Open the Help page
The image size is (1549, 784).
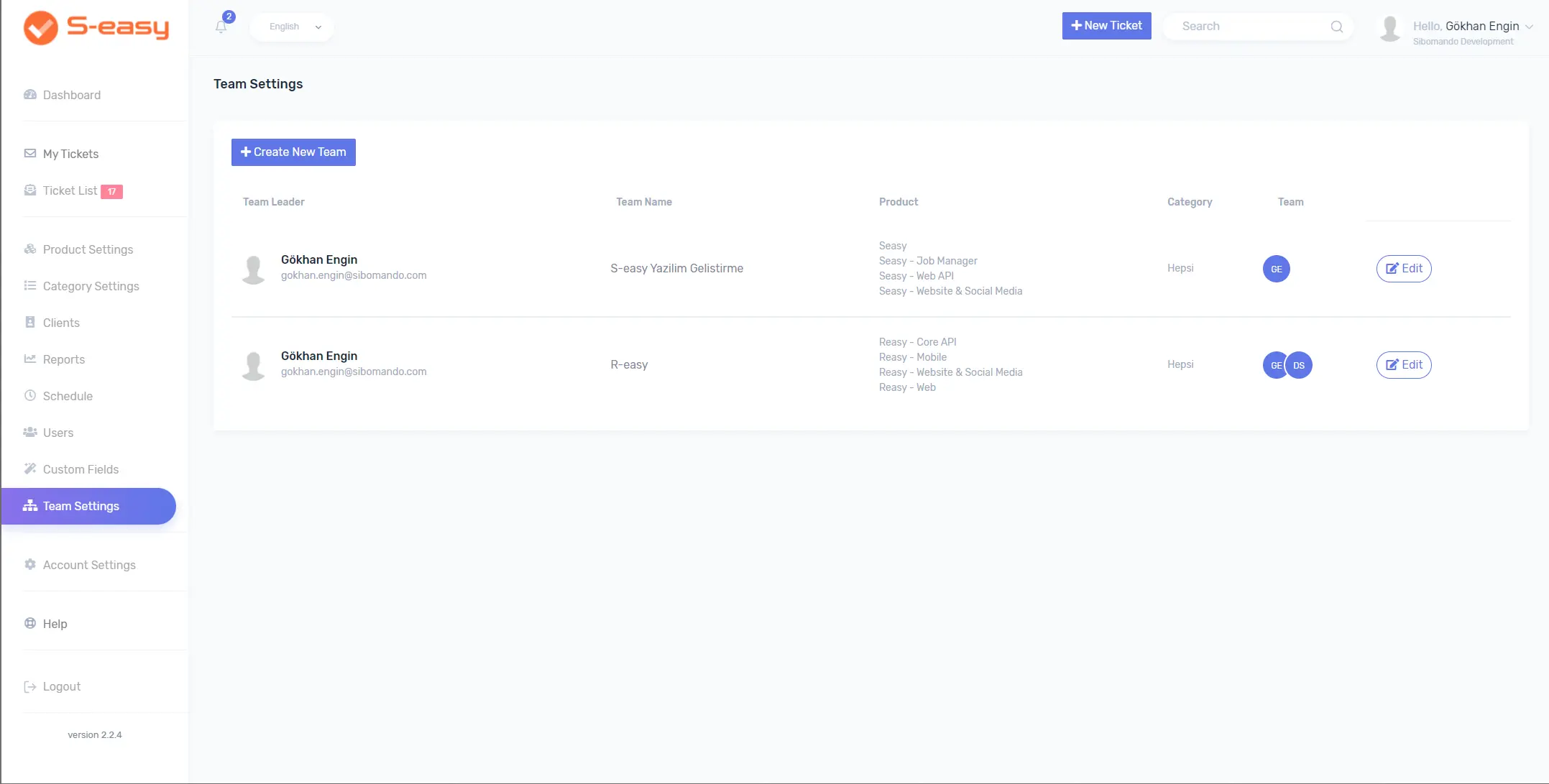pos(55,624)
